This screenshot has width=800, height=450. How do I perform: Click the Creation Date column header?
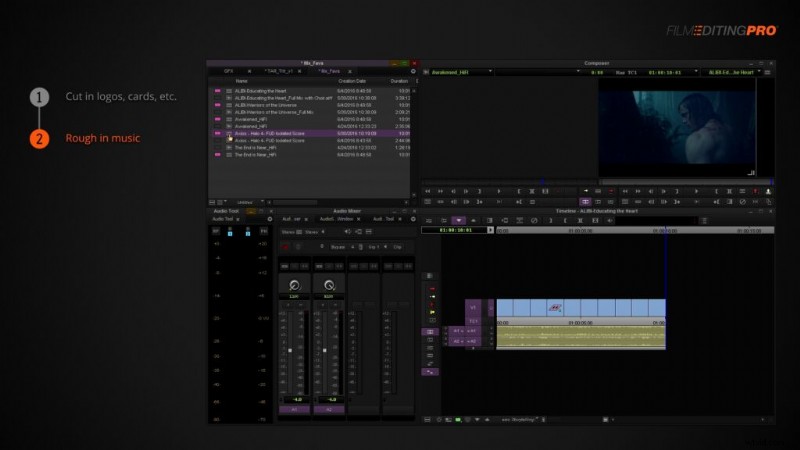click(x=352, y=81)
